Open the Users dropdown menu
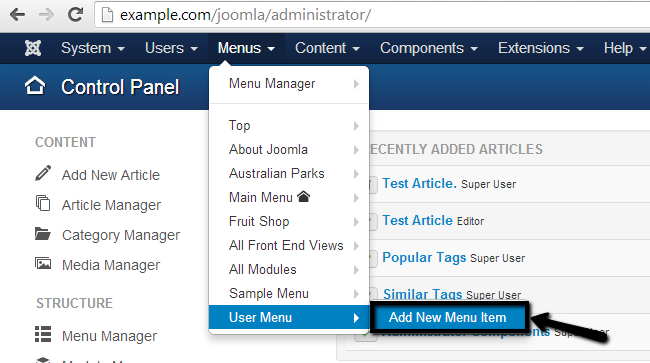Image resolution: width=650 pixels, height=363 pixels. 171,48
